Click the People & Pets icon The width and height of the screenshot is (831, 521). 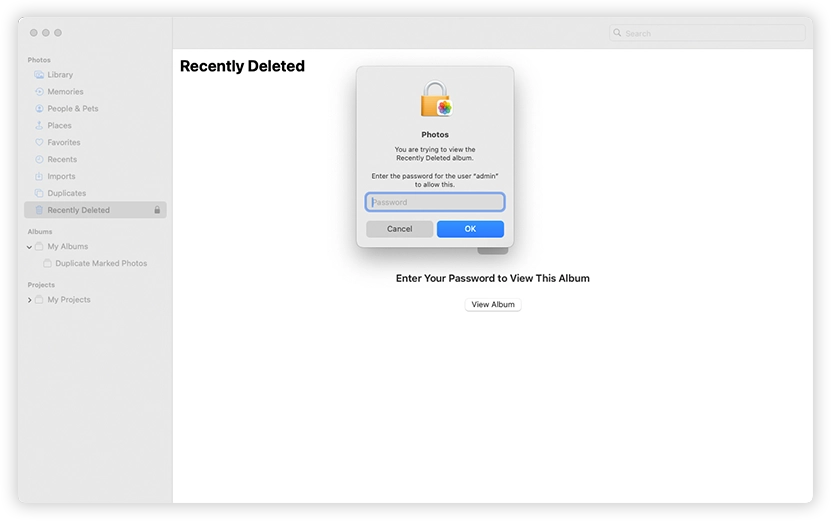tap(39, 109)
